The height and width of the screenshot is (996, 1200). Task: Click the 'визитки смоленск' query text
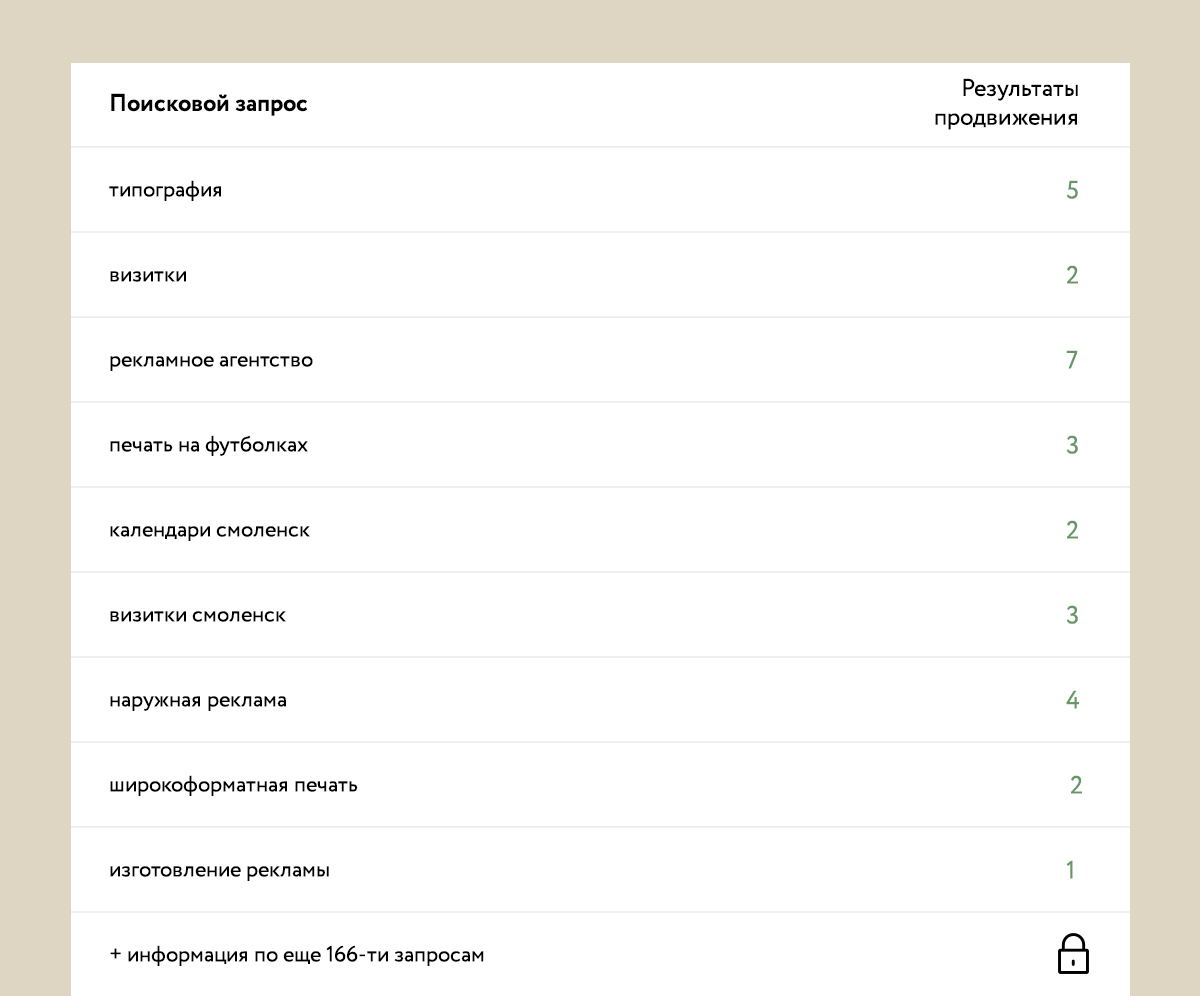(197, 615)
